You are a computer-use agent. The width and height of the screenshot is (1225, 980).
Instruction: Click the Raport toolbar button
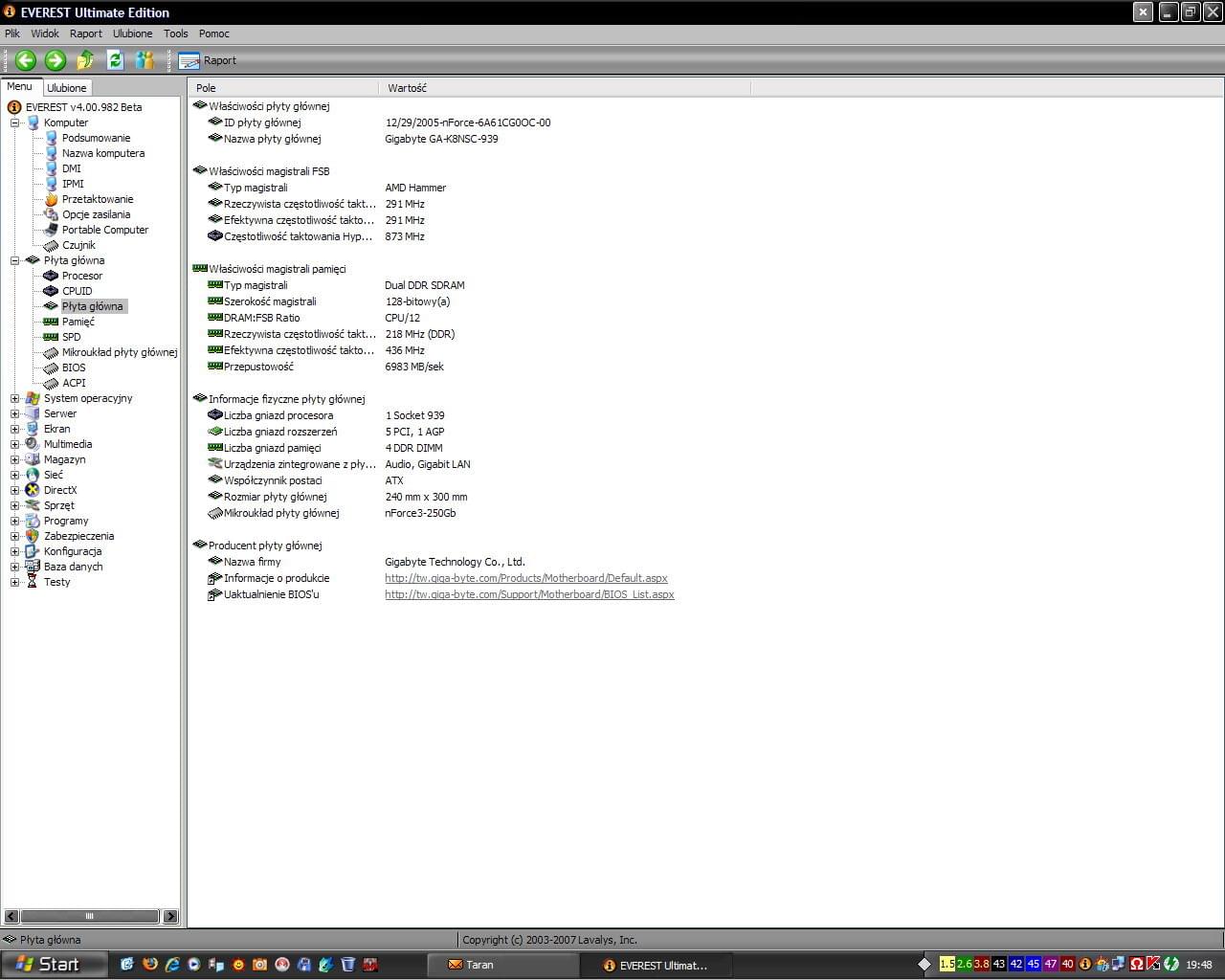click(x=208, y=60)
